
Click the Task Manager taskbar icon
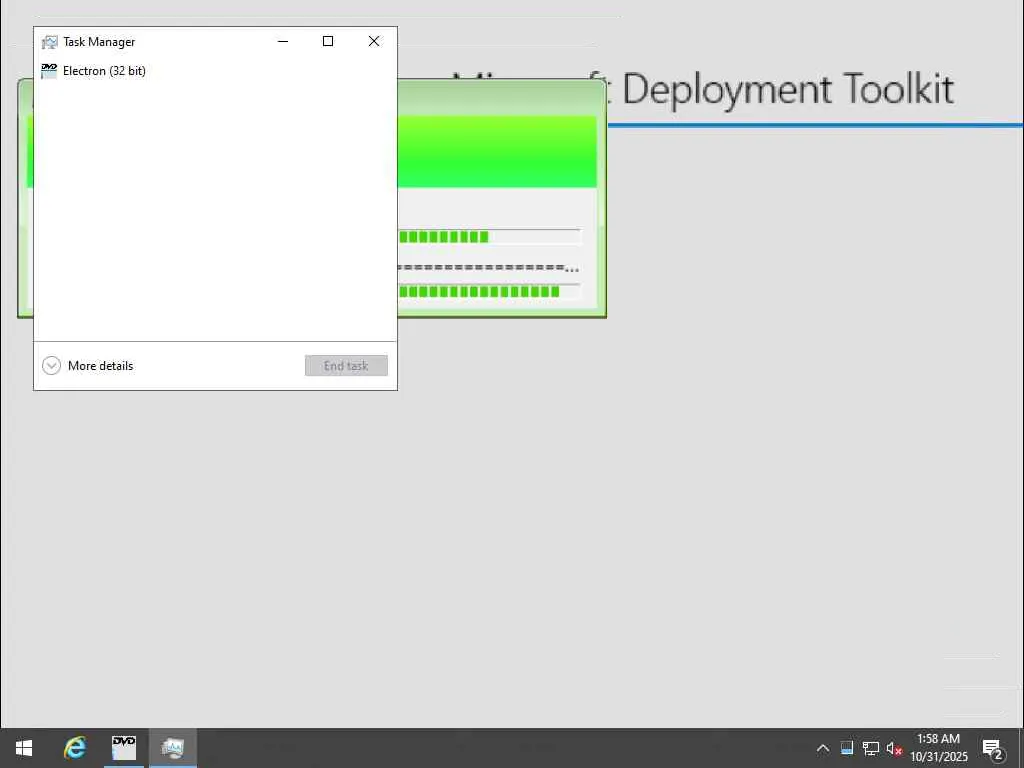pos(173,748)
